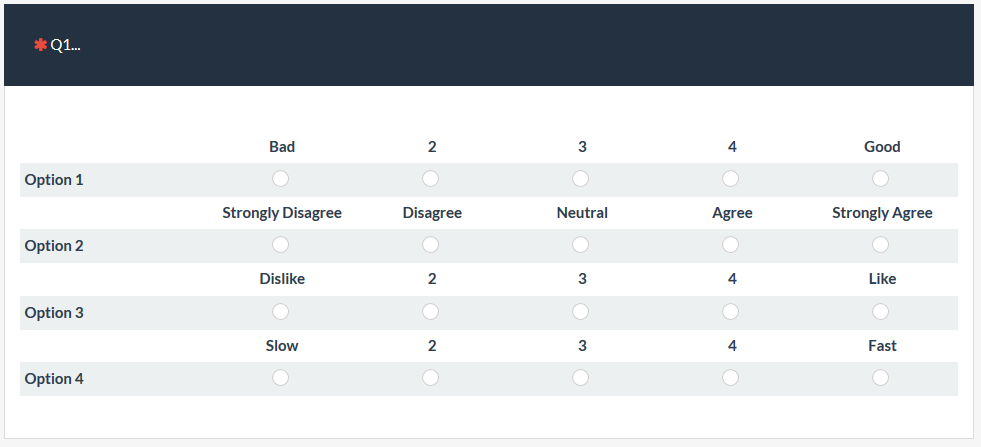Select Strongly Agree for Option 2
The width and height of the screenshot is (981, 447).
point(881,245)
